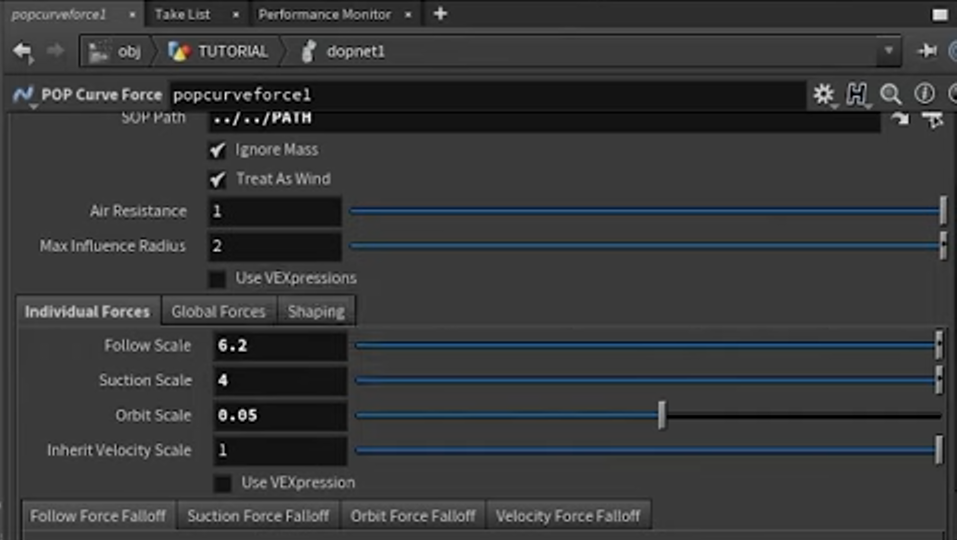Select the obj path segment
This screenshot has width=958, height=540.
tap(115, 51)
